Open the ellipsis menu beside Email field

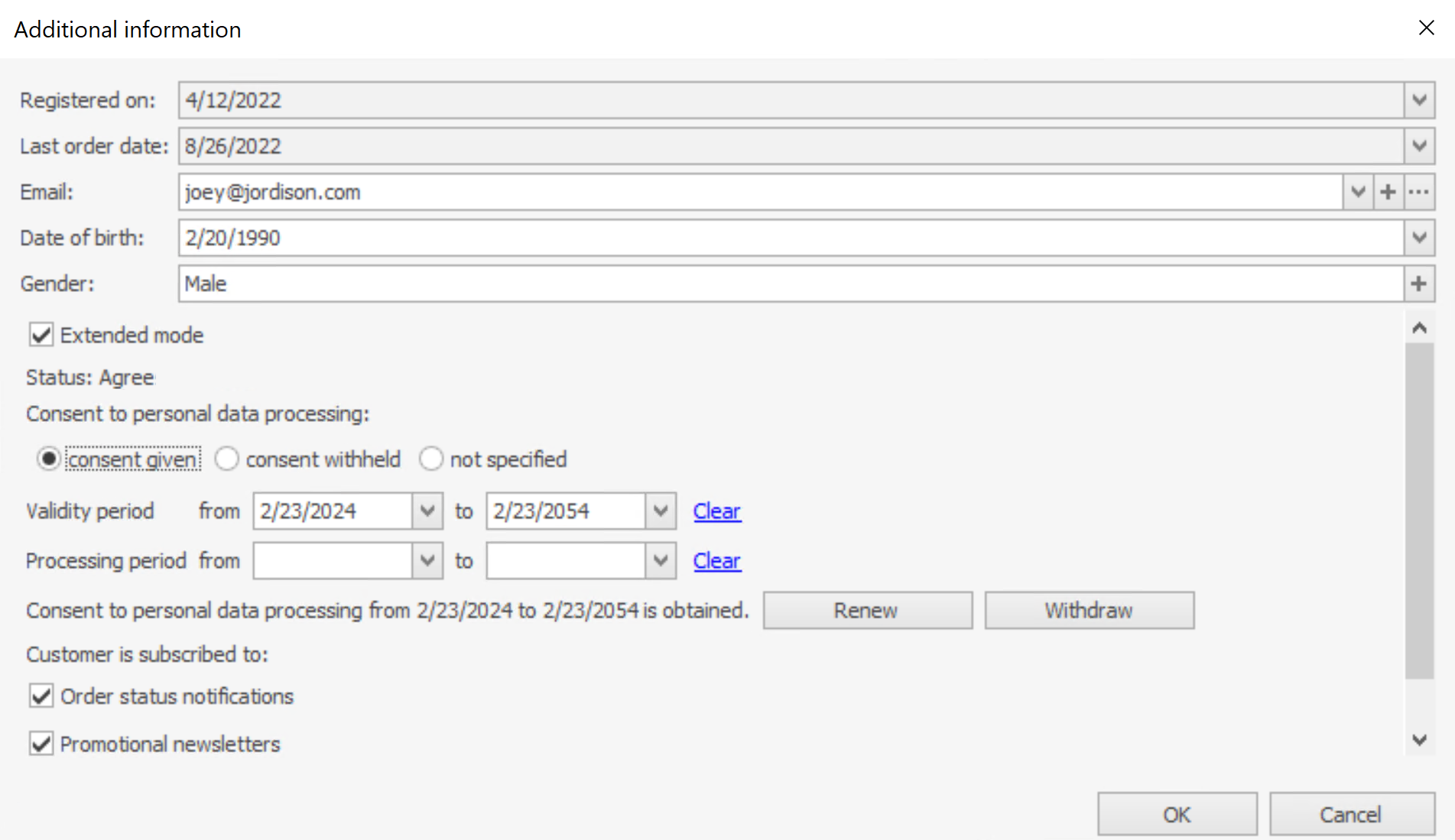tap(1419, 192)
